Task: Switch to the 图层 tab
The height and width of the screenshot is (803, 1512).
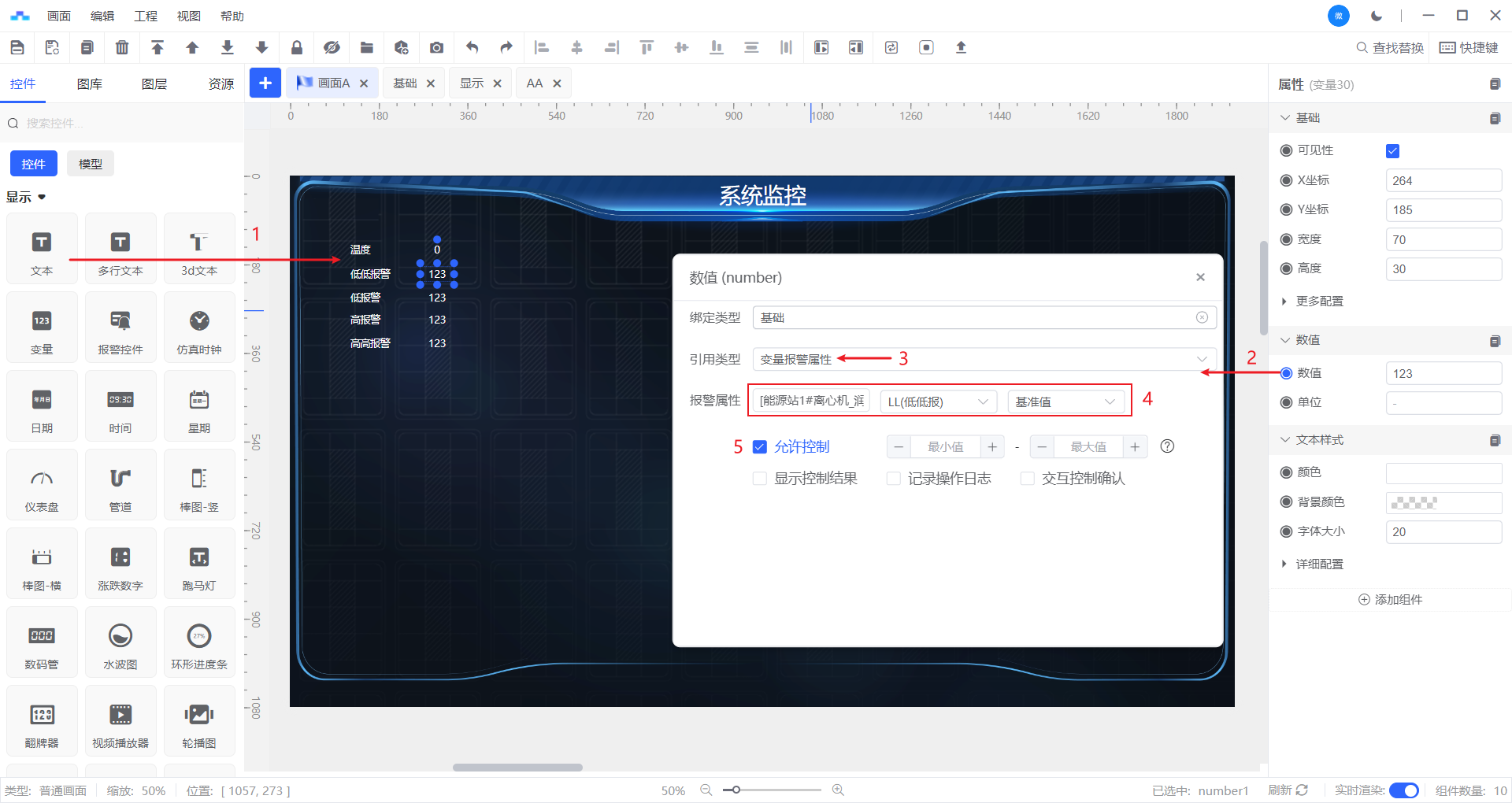Action: (154, 84)
